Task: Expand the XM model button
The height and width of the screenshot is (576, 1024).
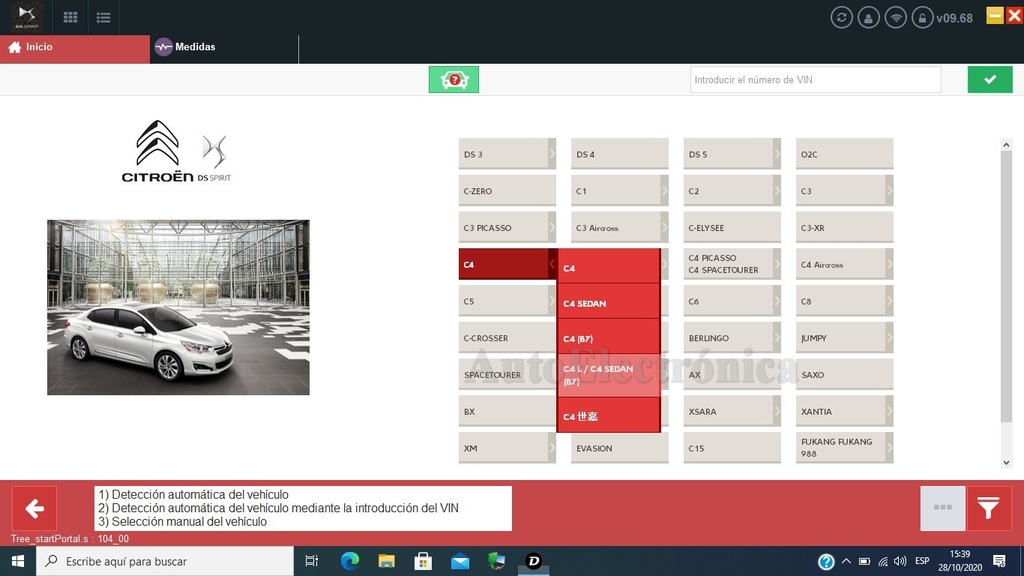Action: 507,448
